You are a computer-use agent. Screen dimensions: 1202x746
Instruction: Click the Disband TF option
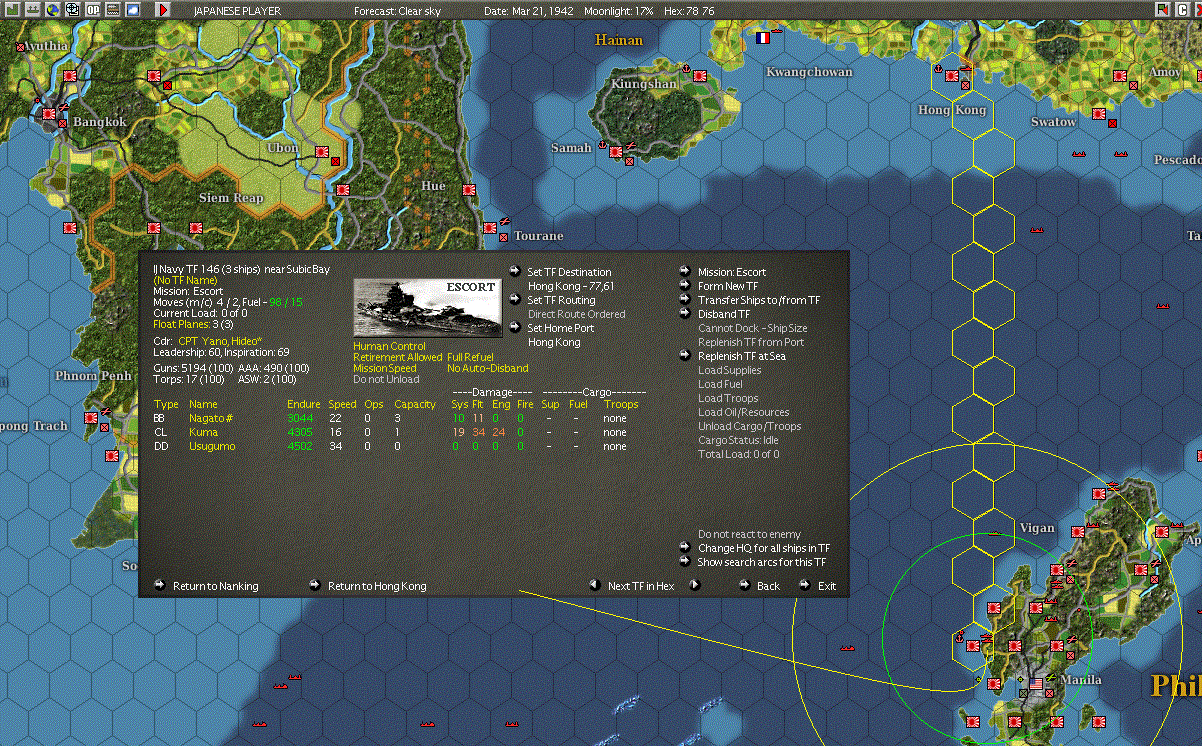(724, 314)
